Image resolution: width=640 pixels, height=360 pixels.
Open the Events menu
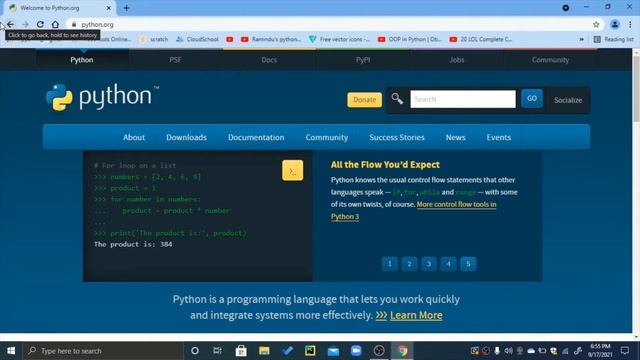tap(498, 137)
